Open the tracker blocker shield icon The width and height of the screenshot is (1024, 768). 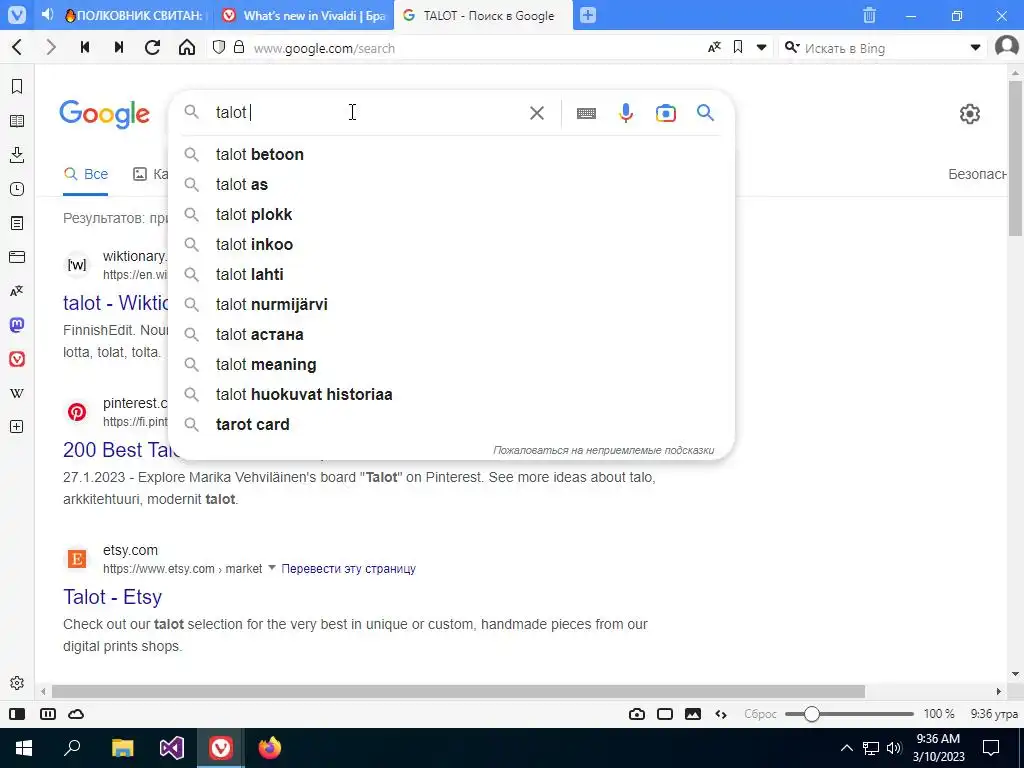click(x=219, y=47)
